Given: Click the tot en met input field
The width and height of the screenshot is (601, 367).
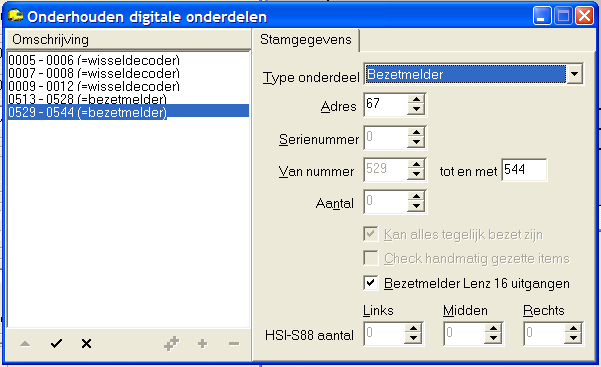Looking at the screenshot, I should click(524, 170).
